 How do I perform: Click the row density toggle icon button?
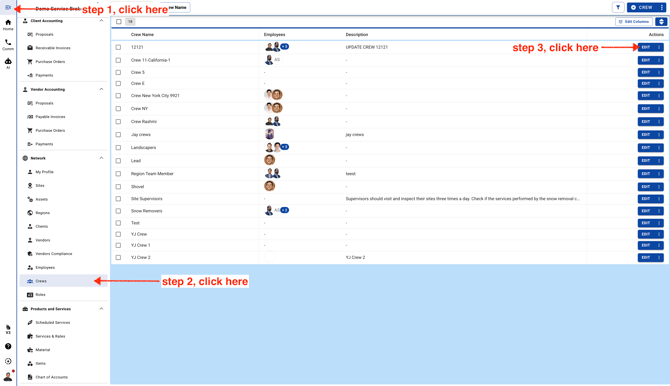tap(661, 21)
